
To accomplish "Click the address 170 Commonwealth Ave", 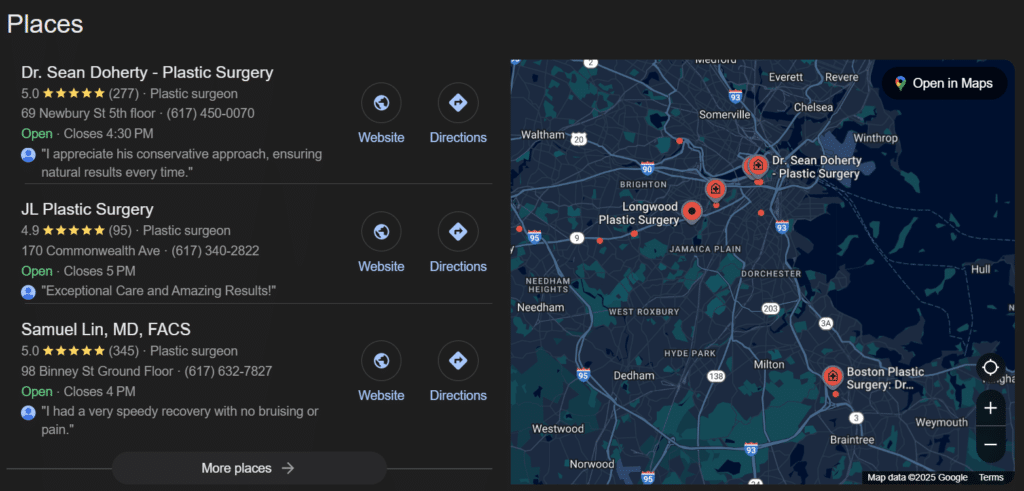I will (x=90, y=251).
